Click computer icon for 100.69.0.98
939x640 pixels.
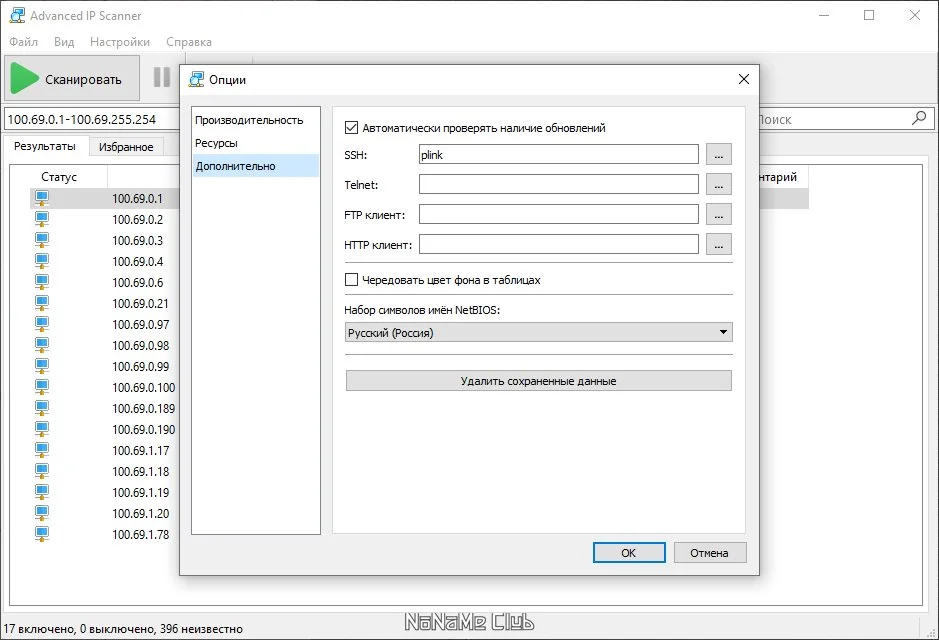(42, 345)
